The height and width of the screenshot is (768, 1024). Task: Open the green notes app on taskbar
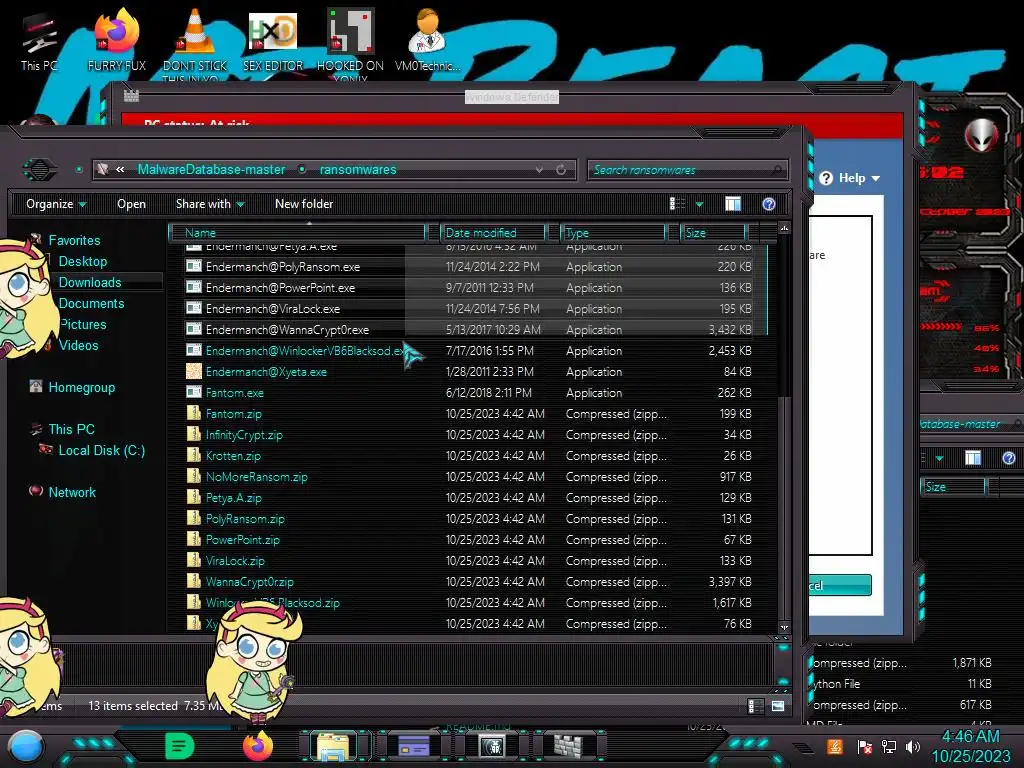click(x=180, y=746)
